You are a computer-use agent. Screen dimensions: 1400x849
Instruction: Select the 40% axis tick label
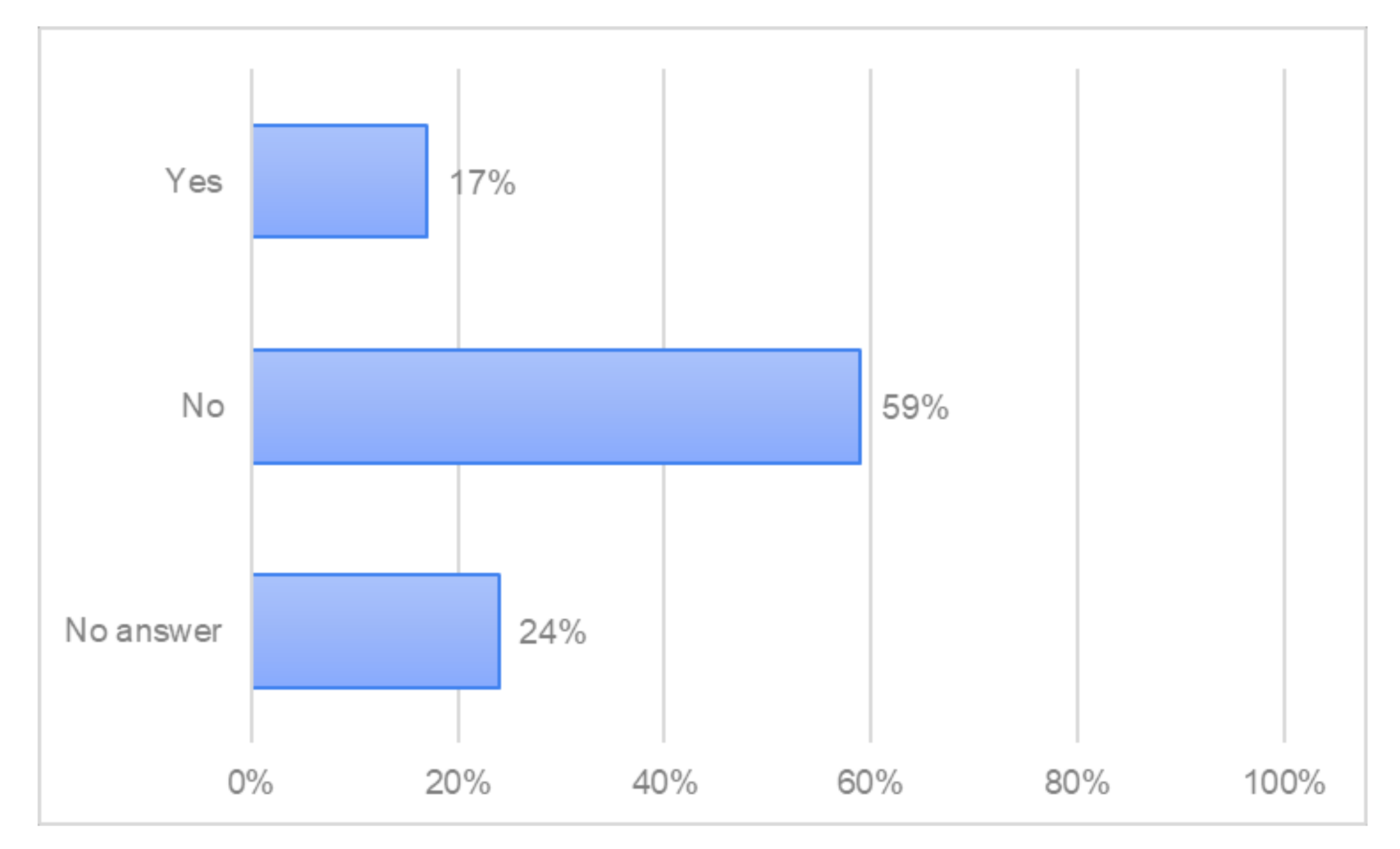(664, 783)
